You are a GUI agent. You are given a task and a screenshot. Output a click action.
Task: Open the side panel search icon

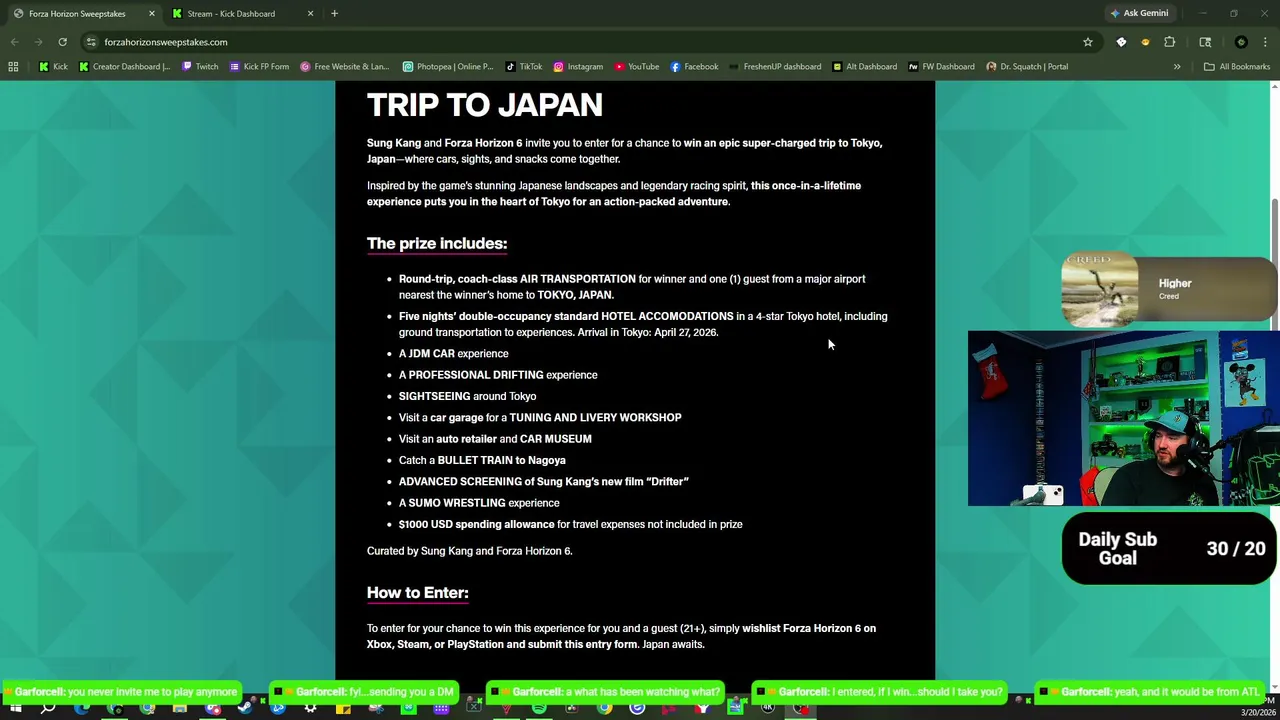1205,42
